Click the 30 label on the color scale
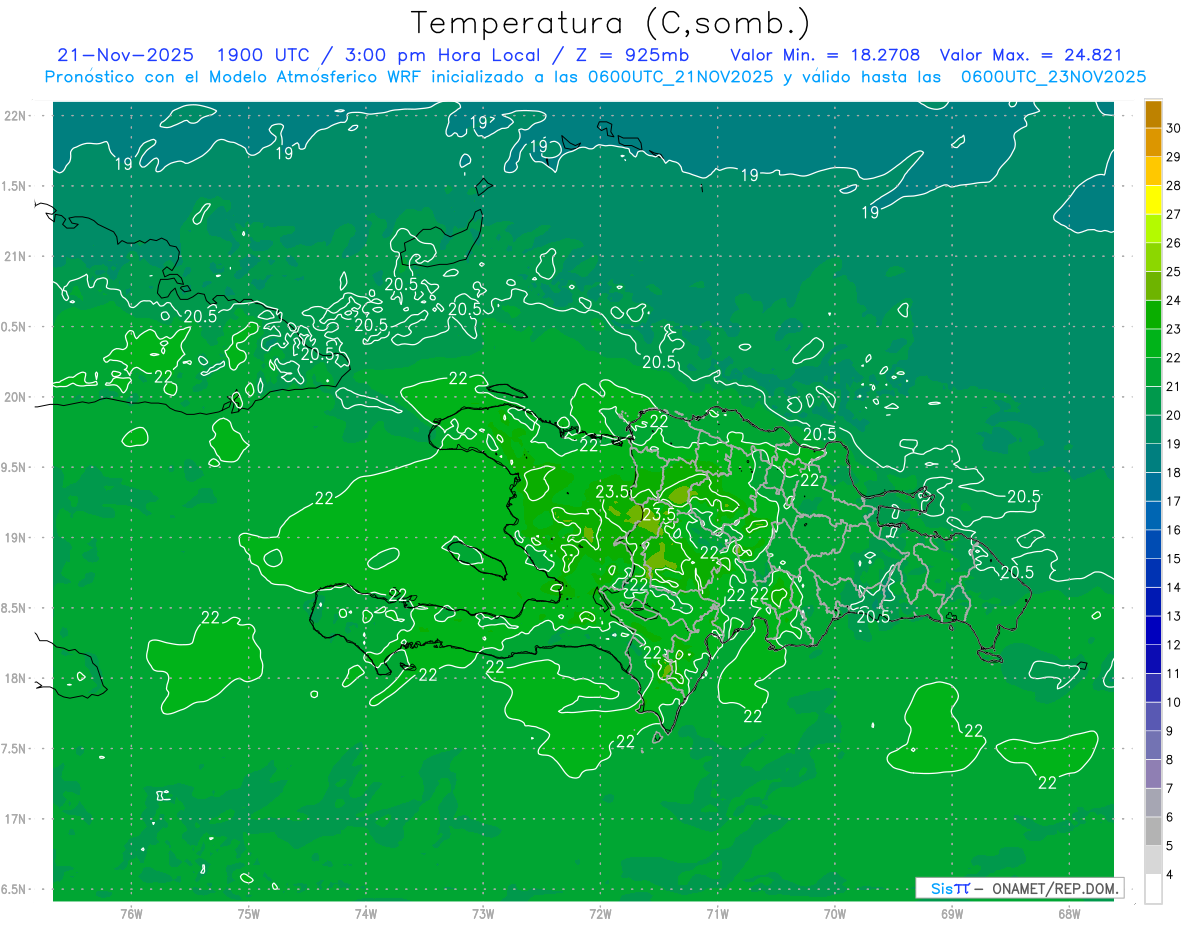This screenshot has width=1200, height=927. 1173,128
